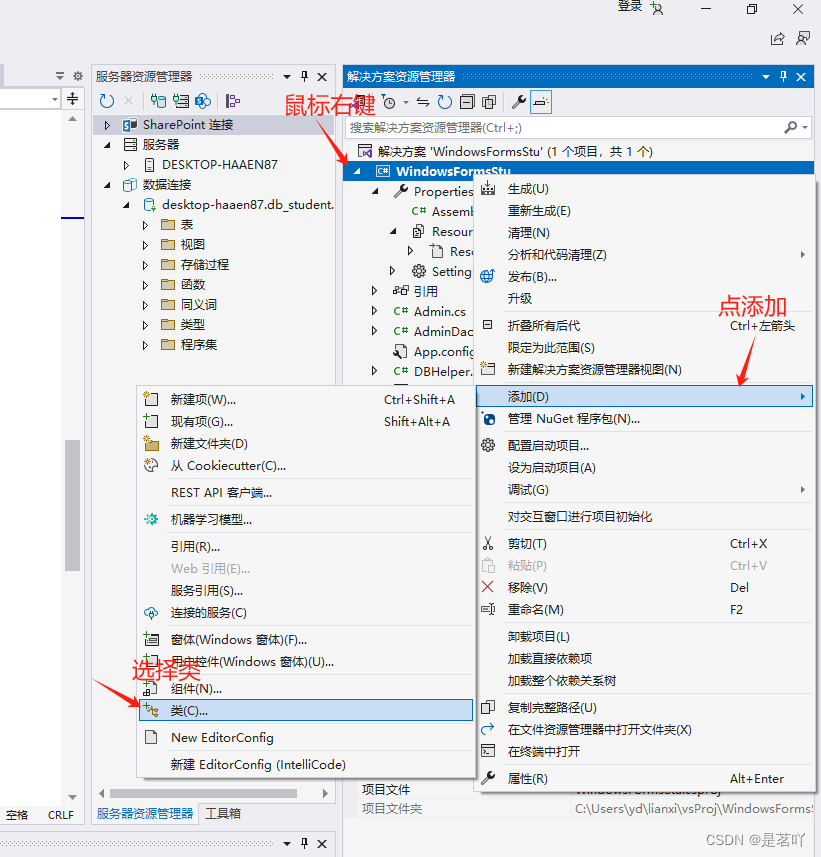This screenshot has height=857, width=821.
Task: Toggle the pin on Server Explorer panel
Action: (x=305, y=77)
